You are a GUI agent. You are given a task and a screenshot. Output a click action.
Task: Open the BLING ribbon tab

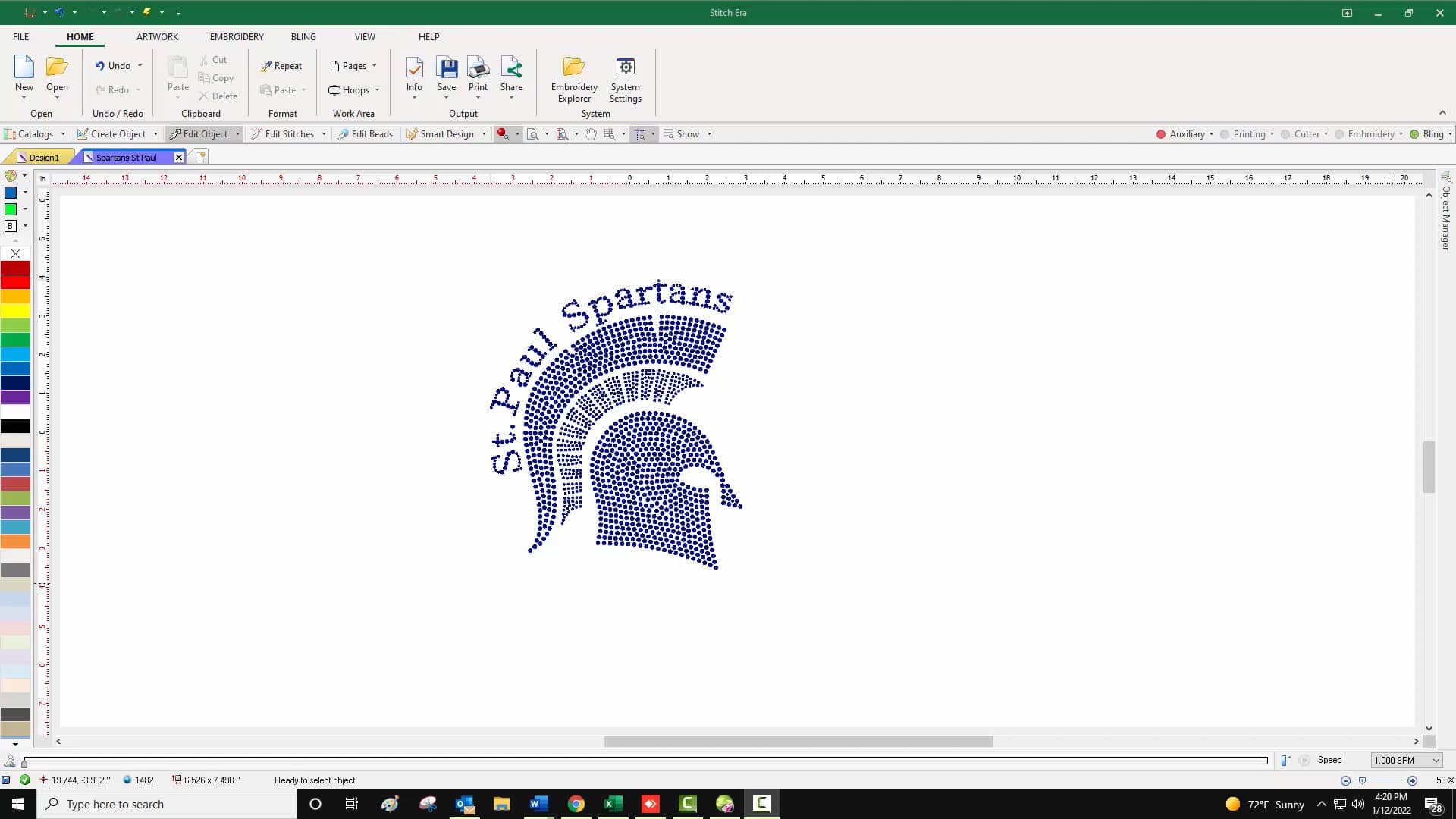pyautogui.click(x=303, y=36)
